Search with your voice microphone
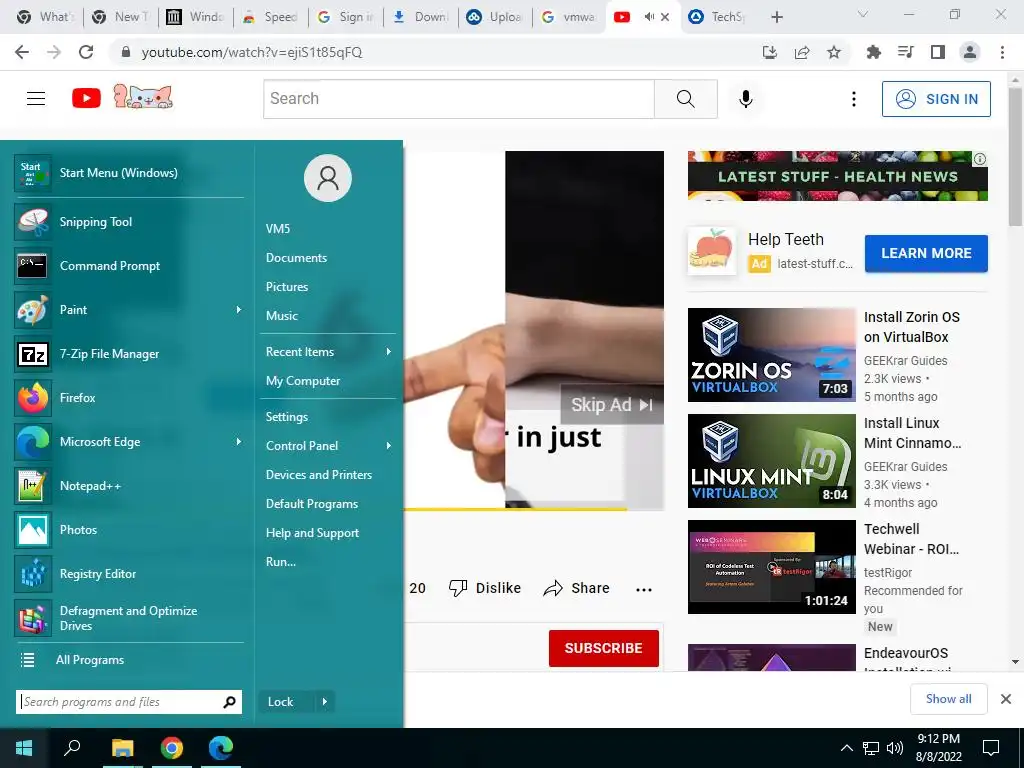Screen dimensions: 1024x768 point(745,99)
